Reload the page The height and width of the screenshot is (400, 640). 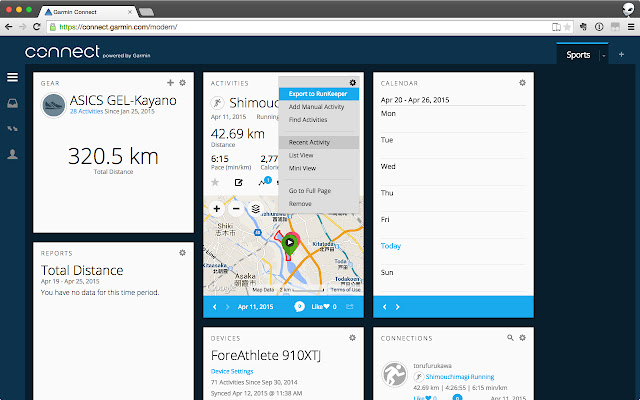pos(37,27)
